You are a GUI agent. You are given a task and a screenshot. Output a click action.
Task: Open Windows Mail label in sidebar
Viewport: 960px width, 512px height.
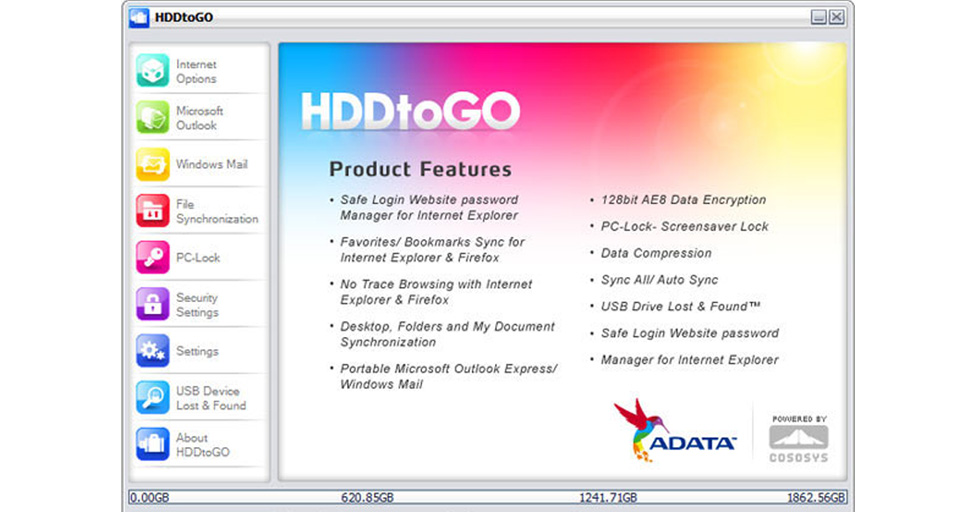point(212,164)
